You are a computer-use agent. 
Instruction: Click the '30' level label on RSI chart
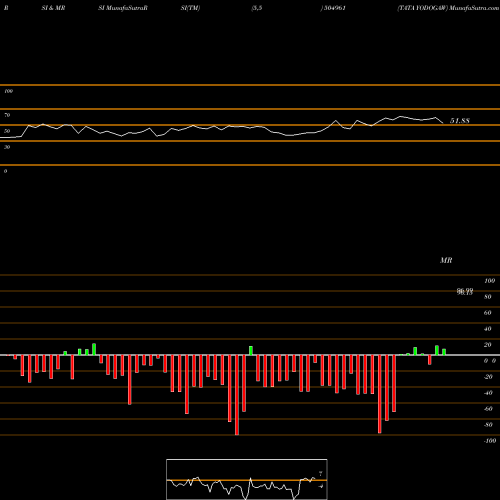pyautogui.click(x=7, y=147)
